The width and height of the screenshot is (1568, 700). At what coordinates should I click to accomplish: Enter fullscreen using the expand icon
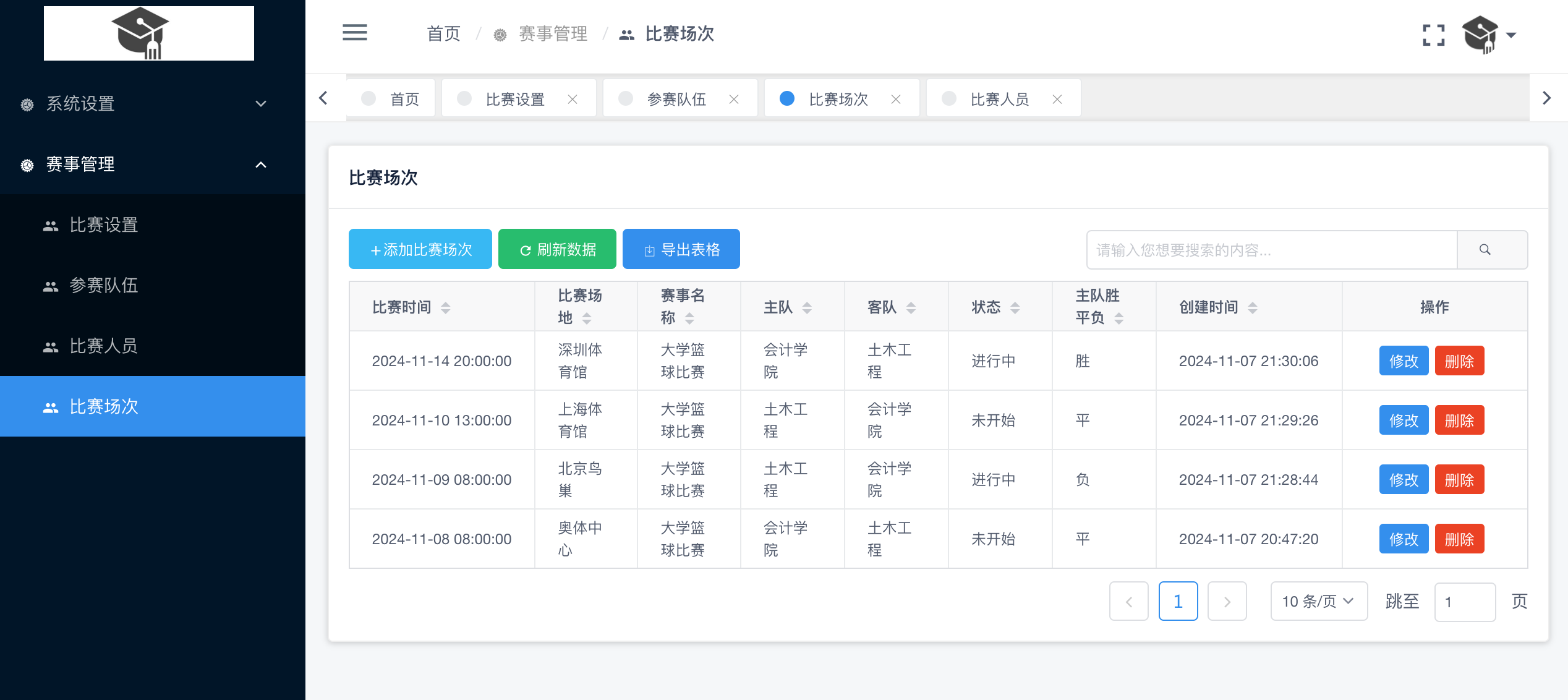point(1433,35)
